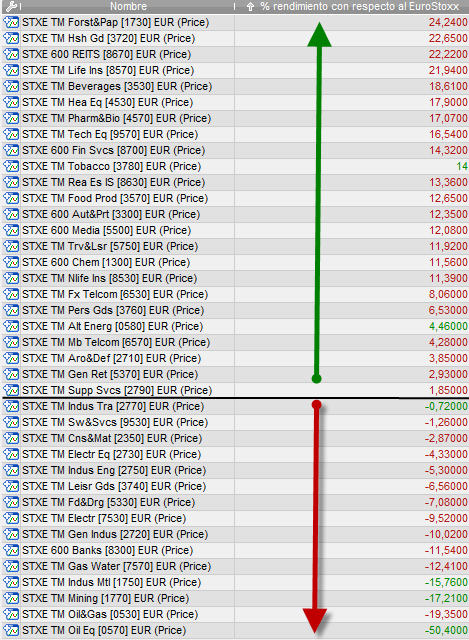Viewport: 469px width, 640px height.
Task: Click chart icon for STXE TM Forst&Pap
Action: (11, 22)
